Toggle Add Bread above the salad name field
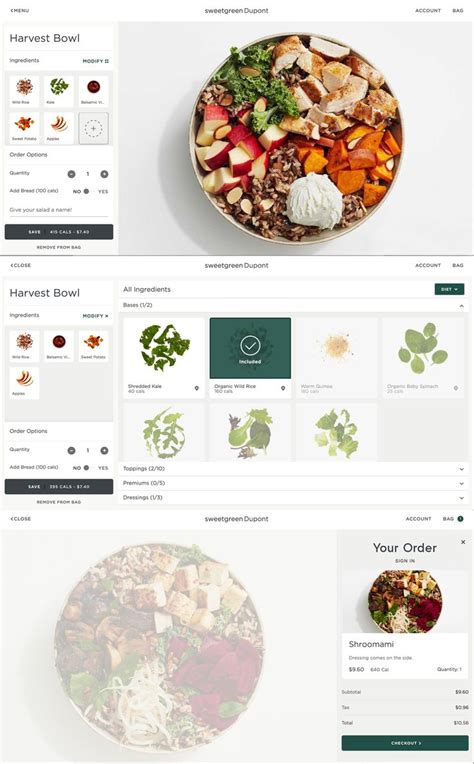 coord(86,191)
